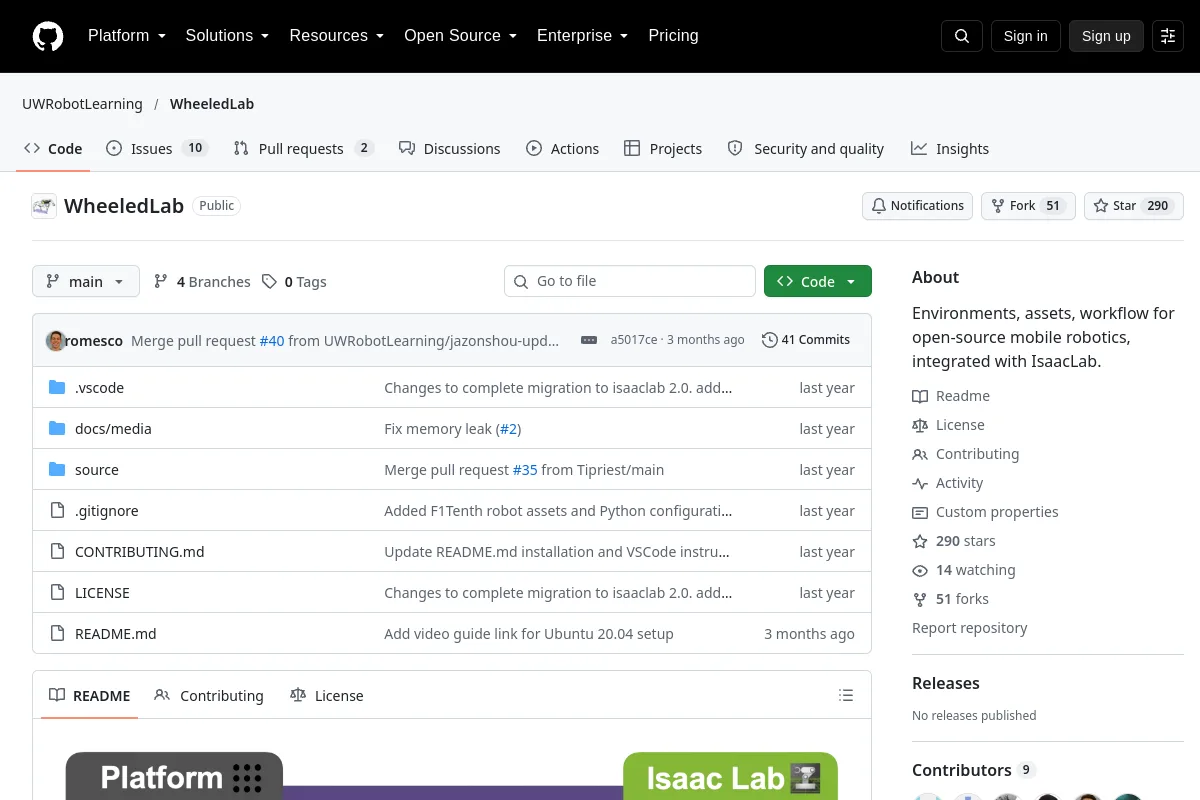The image size is (1200, 800).
Task: Open the LICENSE file
Action: (102, 593)
